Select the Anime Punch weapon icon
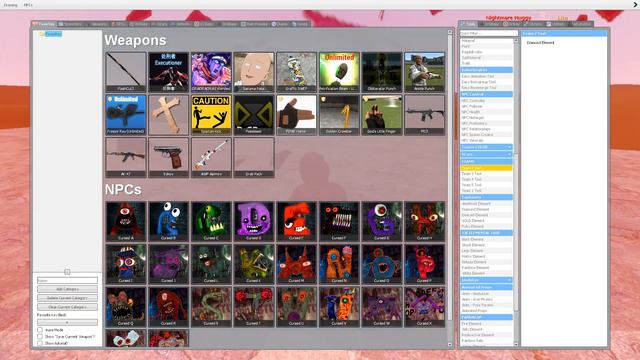The width and height of the screenshot is (640, 360). (x=424, y=72)
